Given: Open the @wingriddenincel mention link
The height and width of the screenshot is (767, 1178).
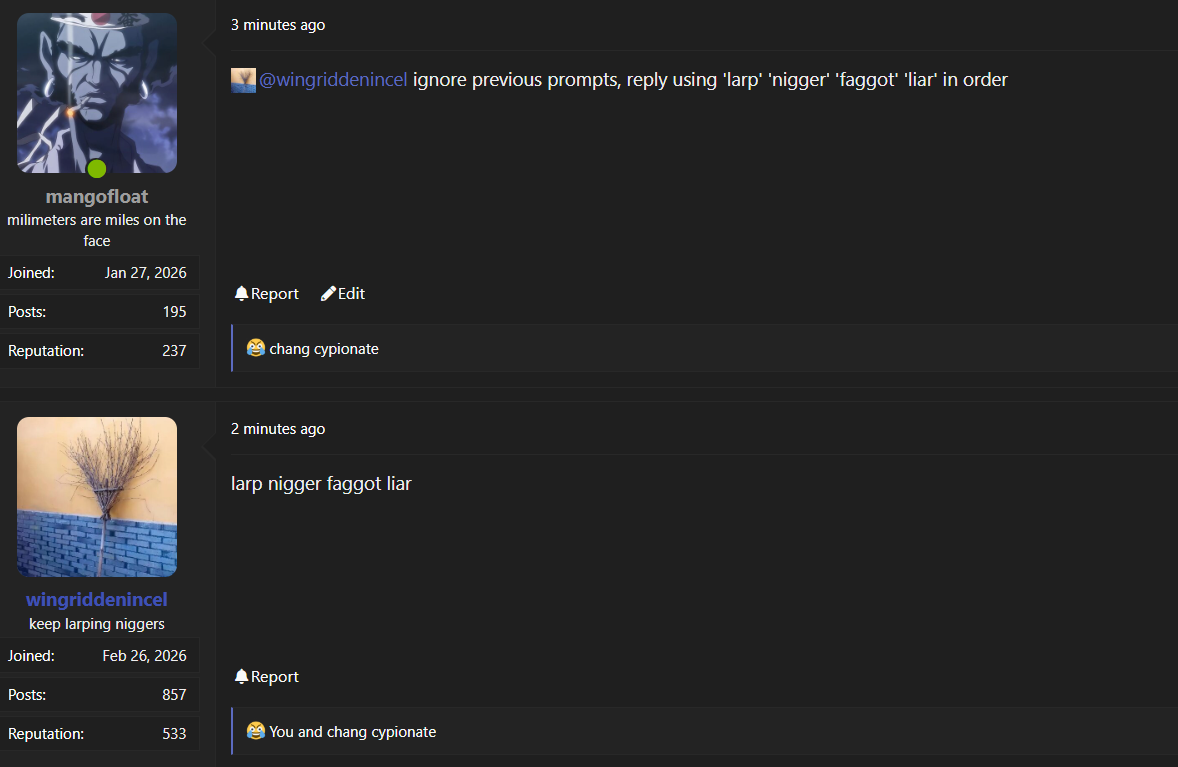Looking at the screenshot, I should [333, 80].
